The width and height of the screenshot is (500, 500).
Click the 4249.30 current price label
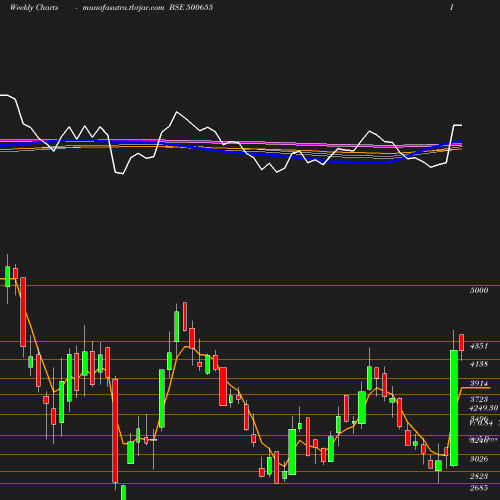point(484,408)
